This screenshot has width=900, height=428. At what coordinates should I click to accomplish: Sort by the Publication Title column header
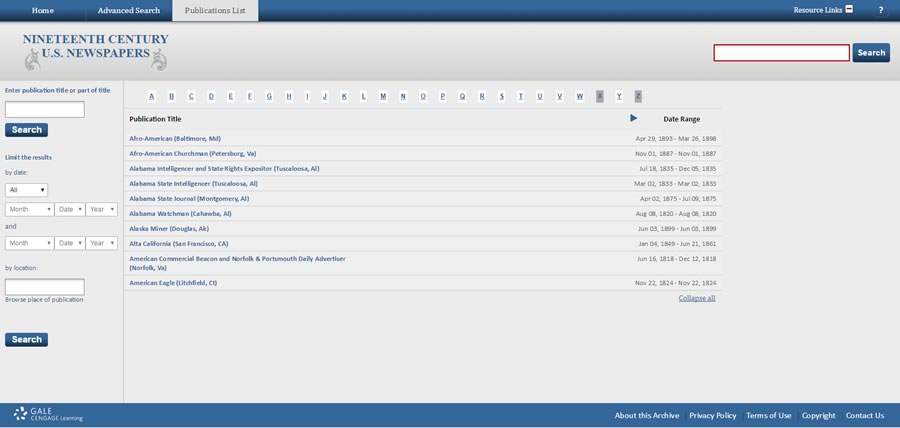pos(155,119)
